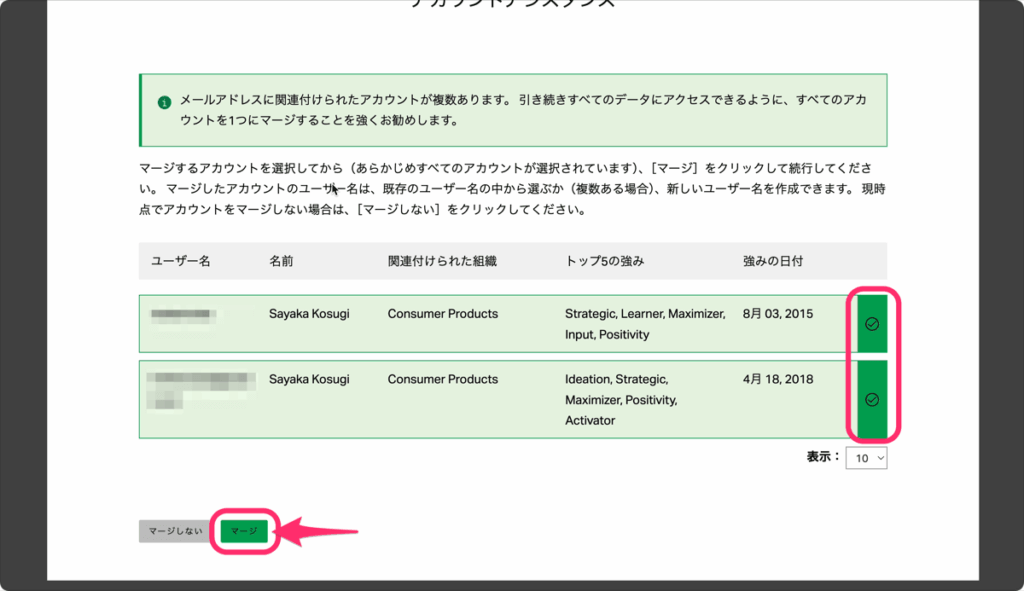Viewport: 1024px width, 591px height.
Task: Click Consumer Products in the 2015 row
Action: 443,314
